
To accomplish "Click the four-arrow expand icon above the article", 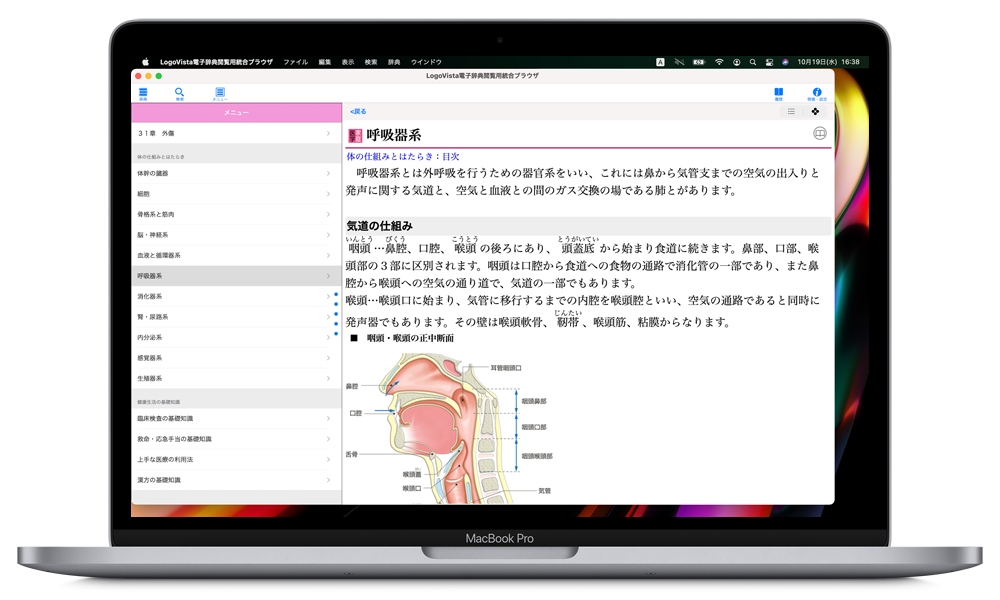I will click(815, 112).
